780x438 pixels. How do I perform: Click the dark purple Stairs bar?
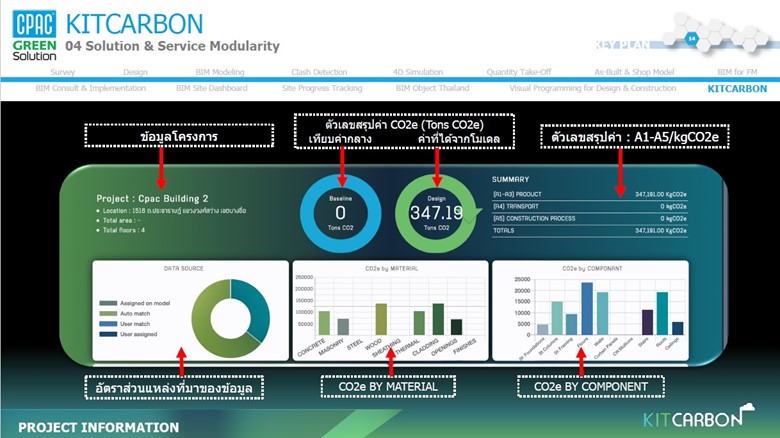pyautogui.click(x=647, y=323)
